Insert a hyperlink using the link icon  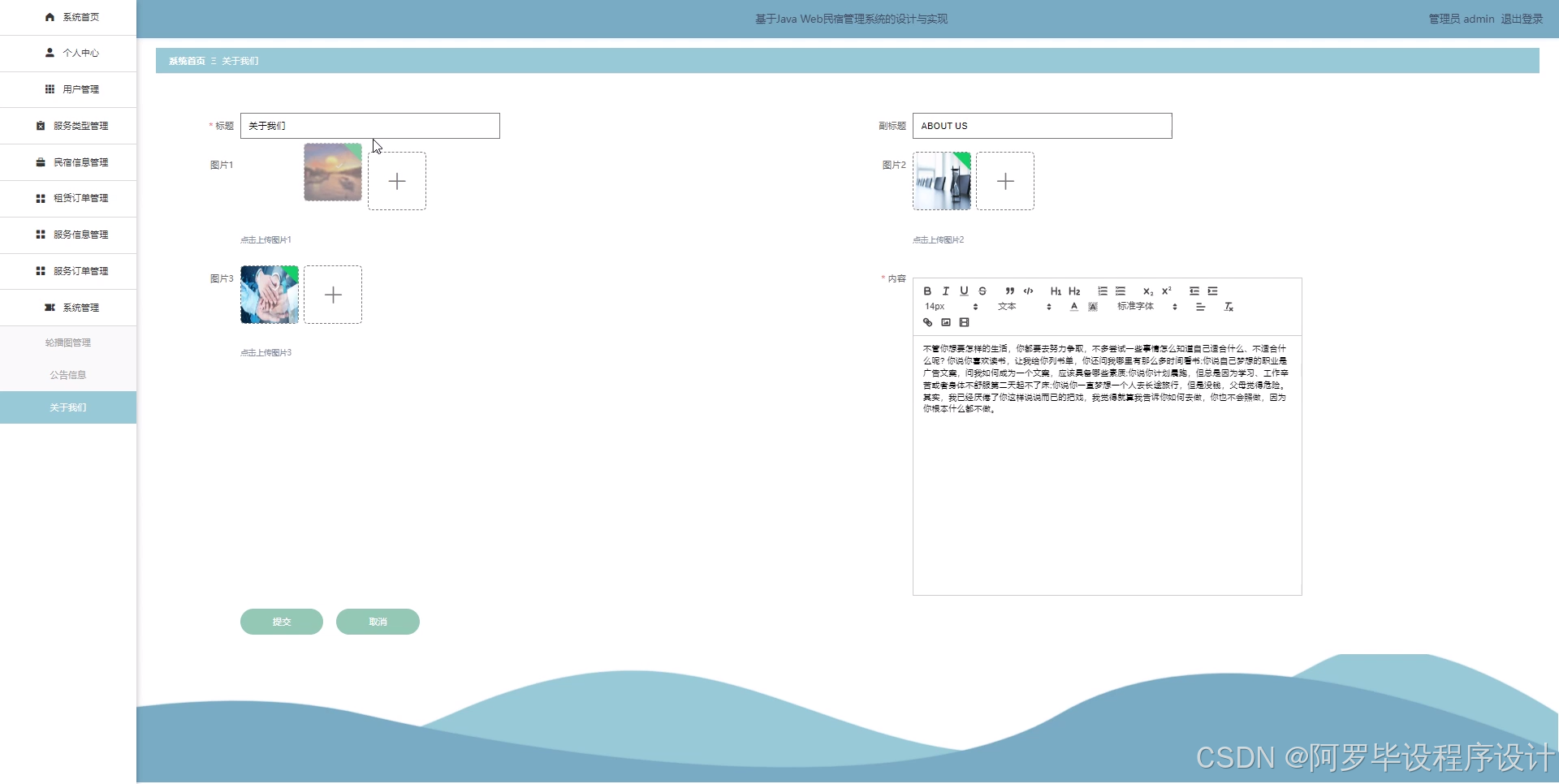coord(926,322)
